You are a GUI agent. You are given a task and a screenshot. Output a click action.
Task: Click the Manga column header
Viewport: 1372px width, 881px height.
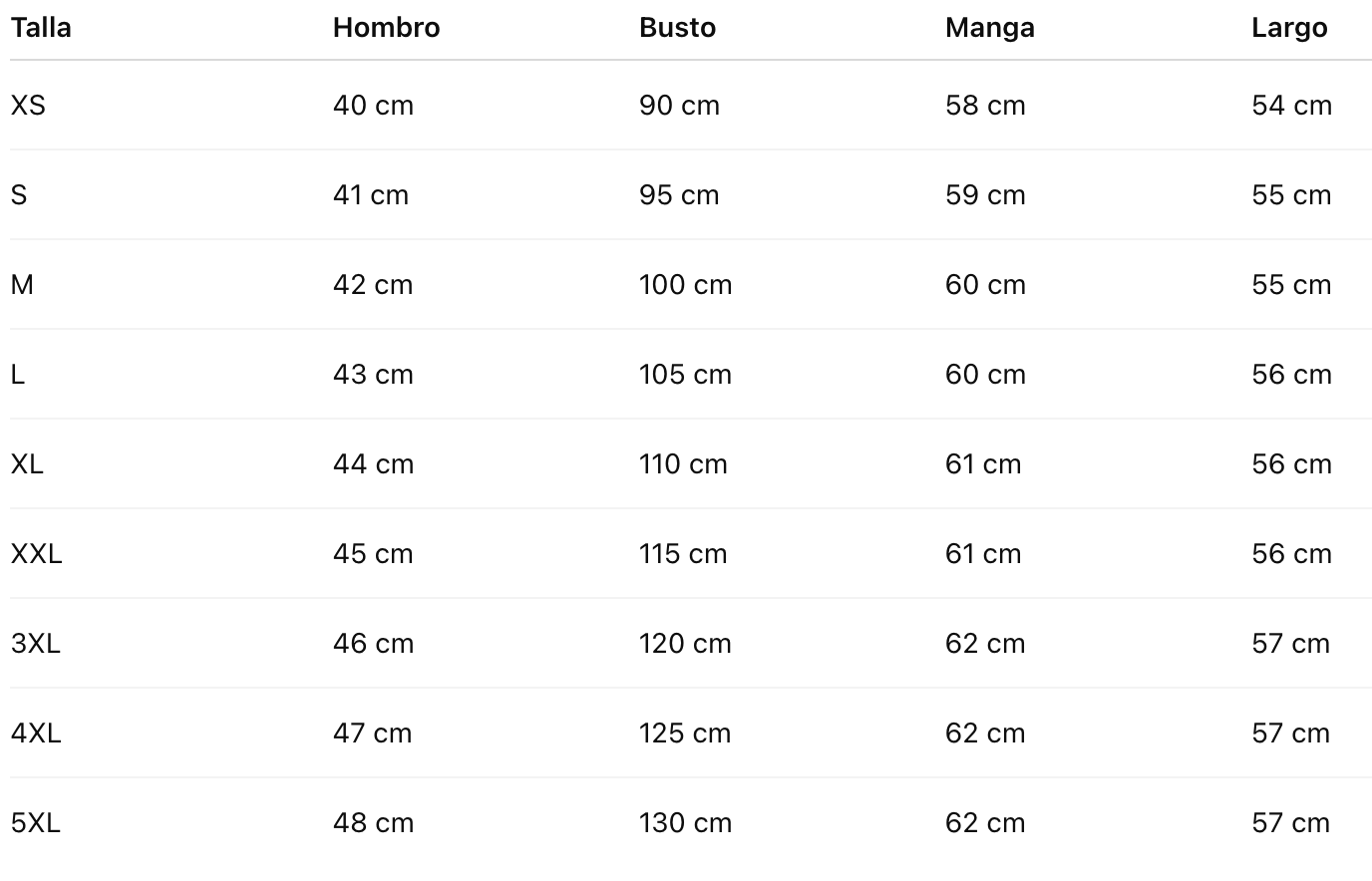pyautogui.click(x=989, y=28)
